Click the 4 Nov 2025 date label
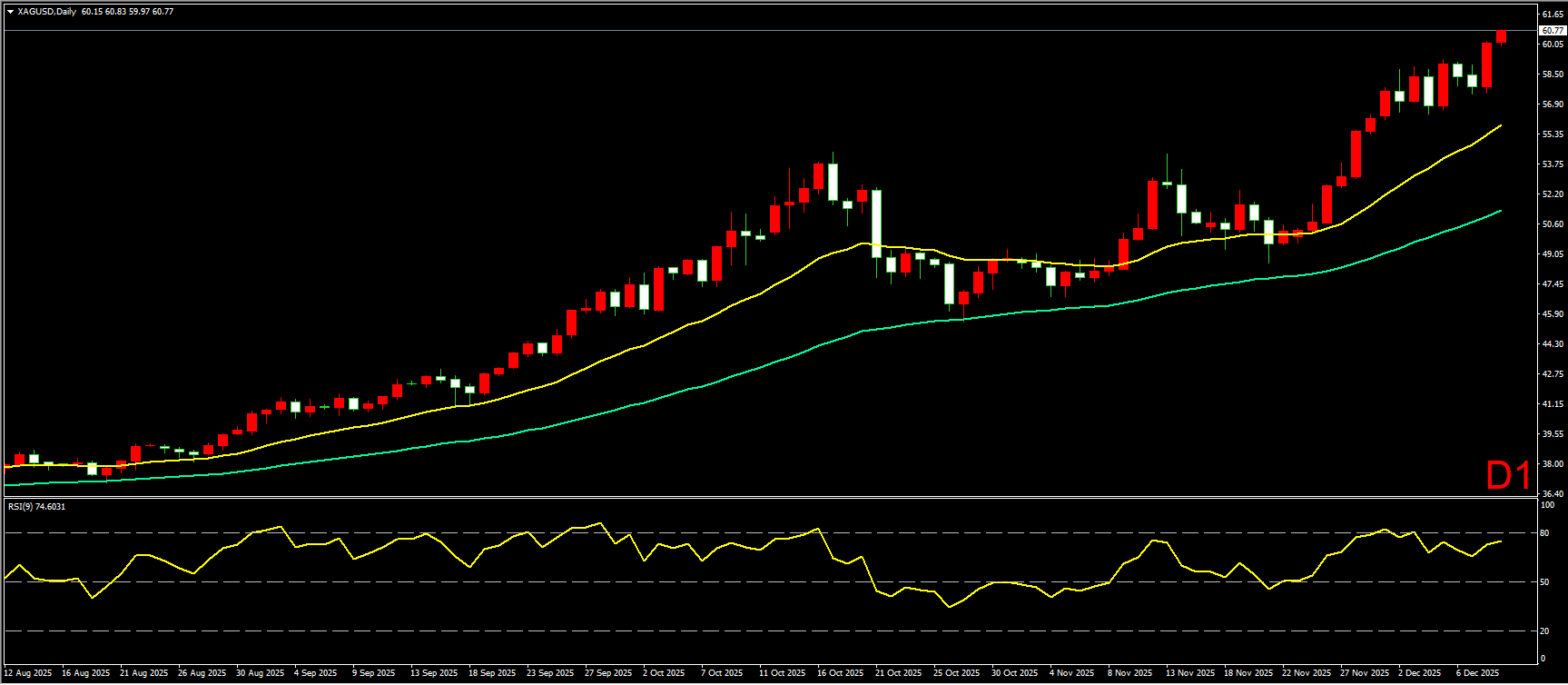 tap(1072, 673)
